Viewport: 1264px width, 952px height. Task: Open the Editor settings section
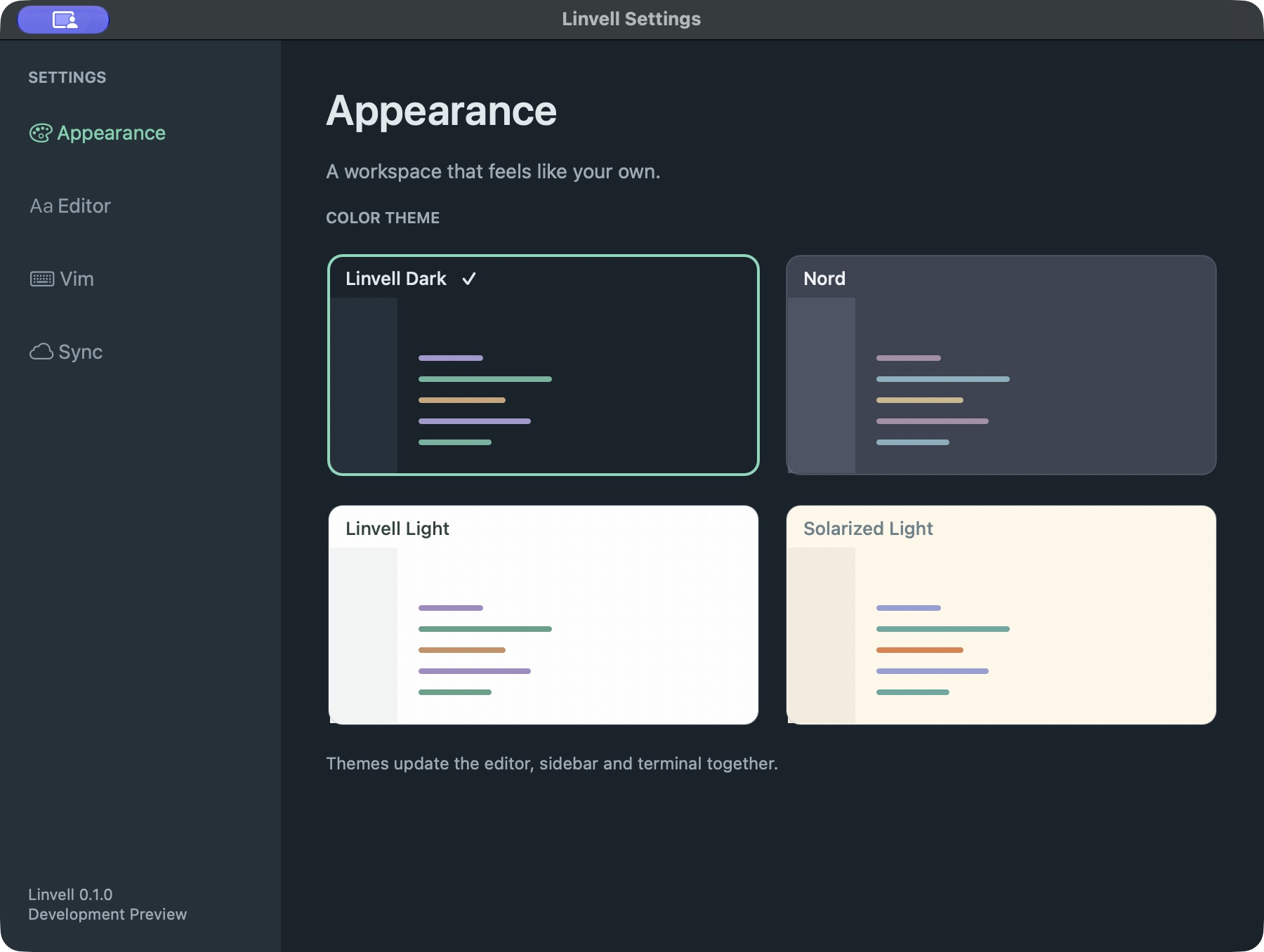click(x=70, y=206)
